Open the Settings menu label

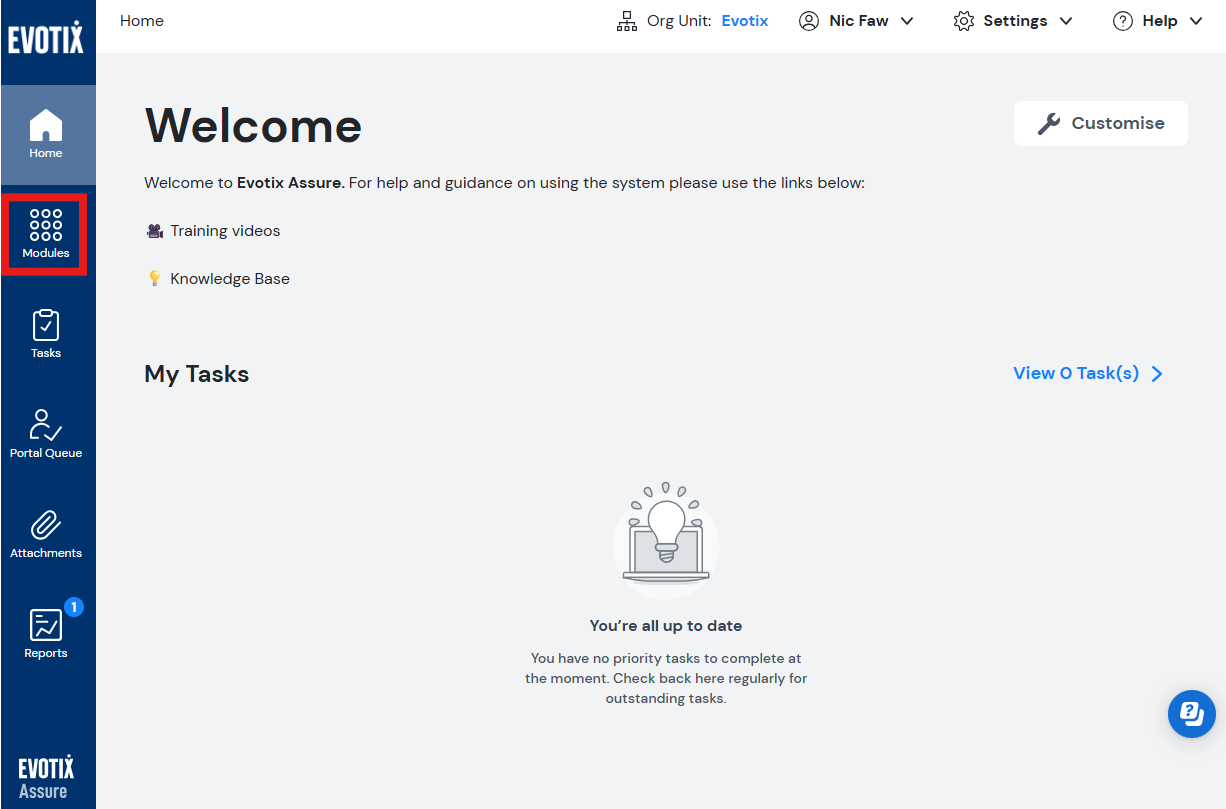tap(1015, 21)
